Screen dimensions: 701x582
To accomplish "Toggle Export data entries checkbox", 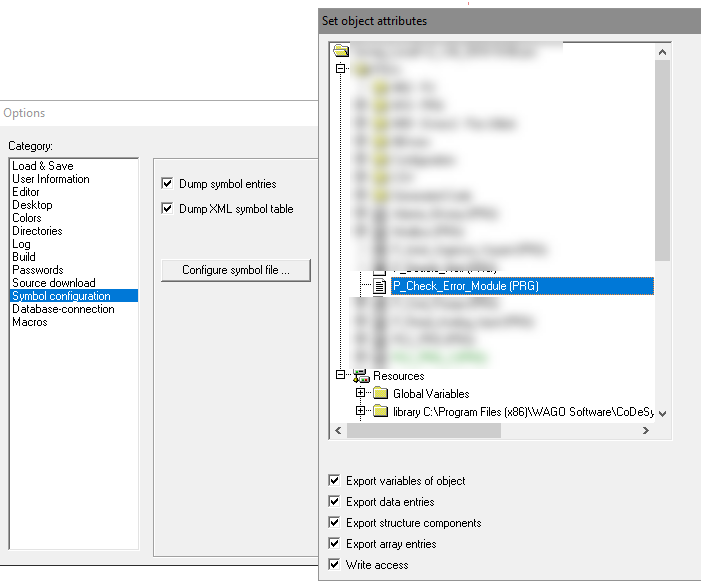I will pos(335,502).
